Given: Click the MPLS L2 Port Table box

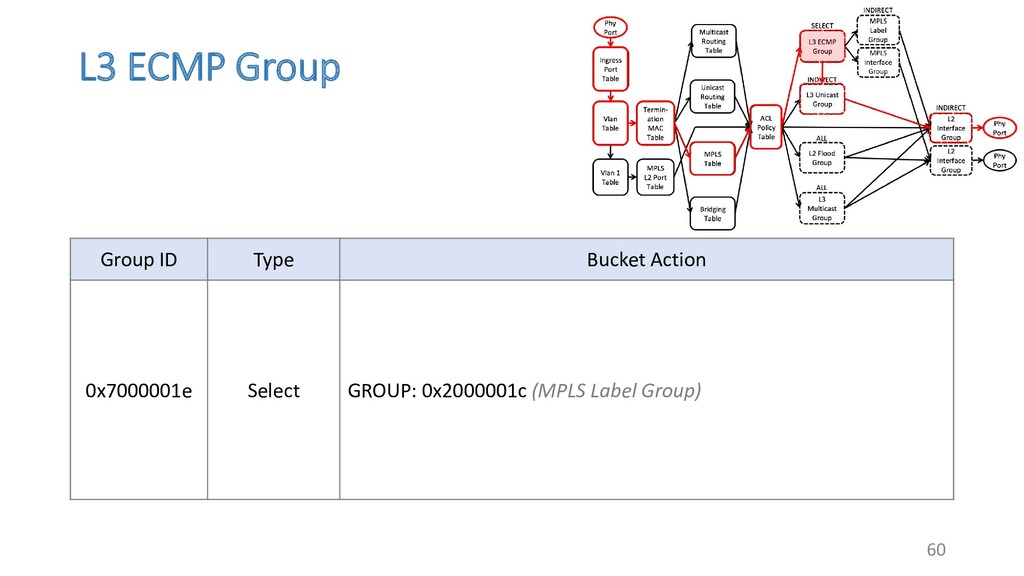Looking at the screenshot, I should [x=655, y=178].
